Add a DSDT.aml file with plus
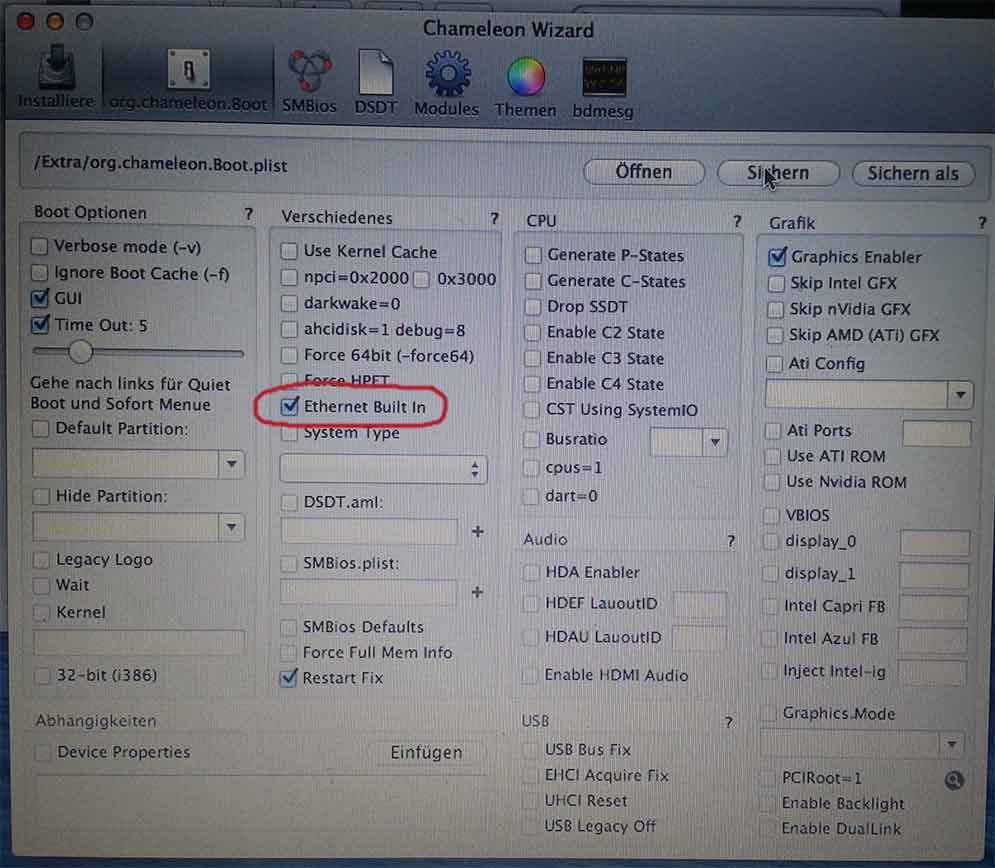Viewport: 995px width, 868px height. (478, 532)
